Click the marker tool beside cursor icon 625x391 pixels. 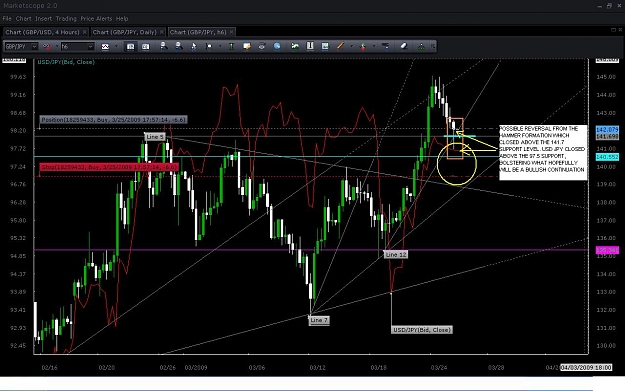click(209, 46)
